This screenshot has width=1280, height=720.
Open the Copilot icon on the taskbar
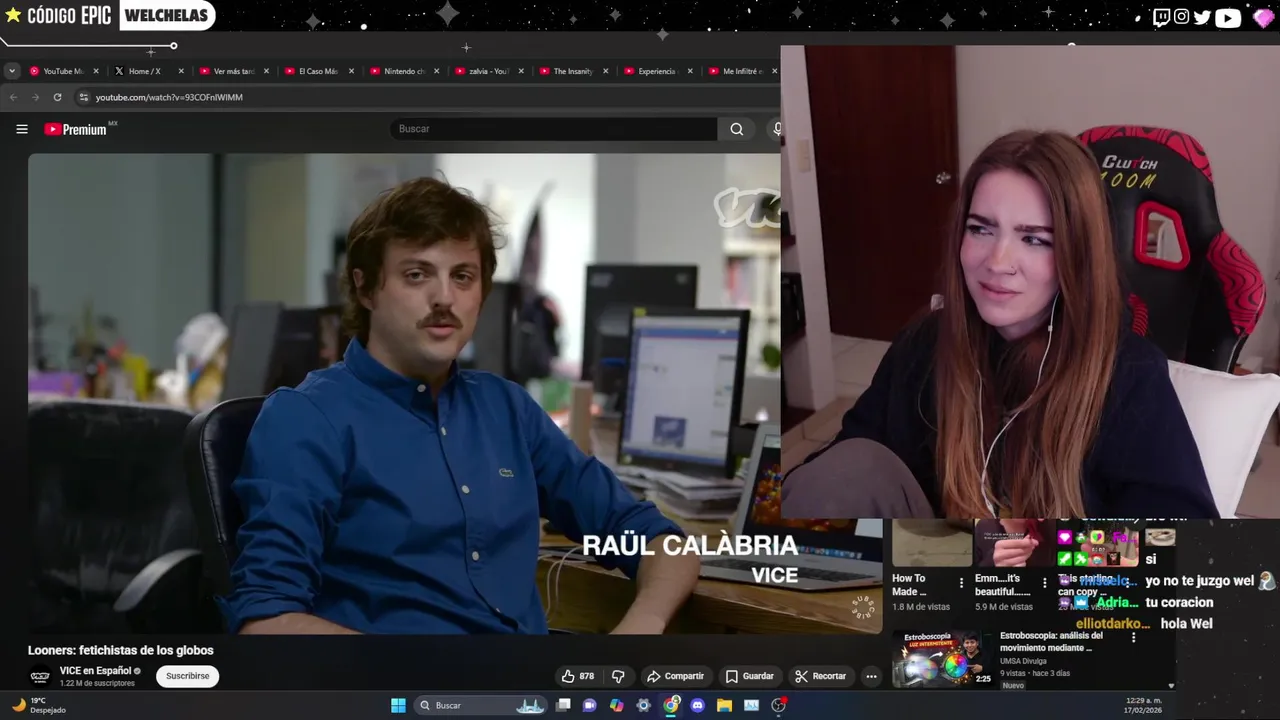click(617, 705)
